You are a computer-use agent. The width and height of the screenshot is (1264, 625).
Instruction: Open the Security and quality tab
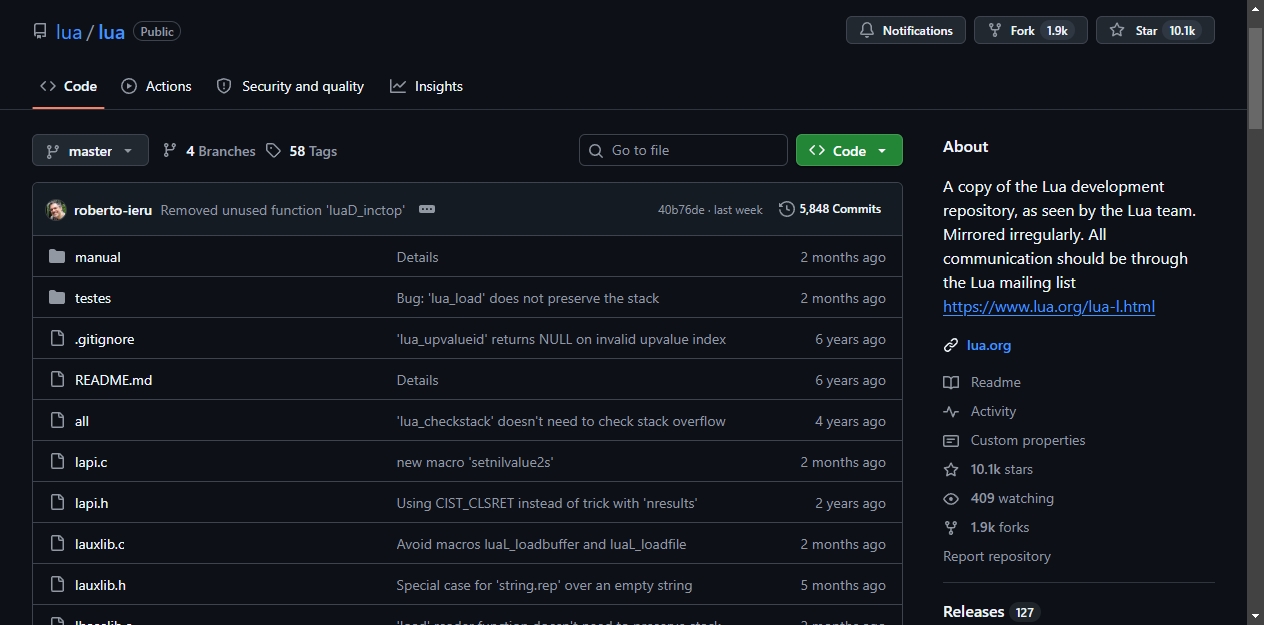[x=290, y=86]
